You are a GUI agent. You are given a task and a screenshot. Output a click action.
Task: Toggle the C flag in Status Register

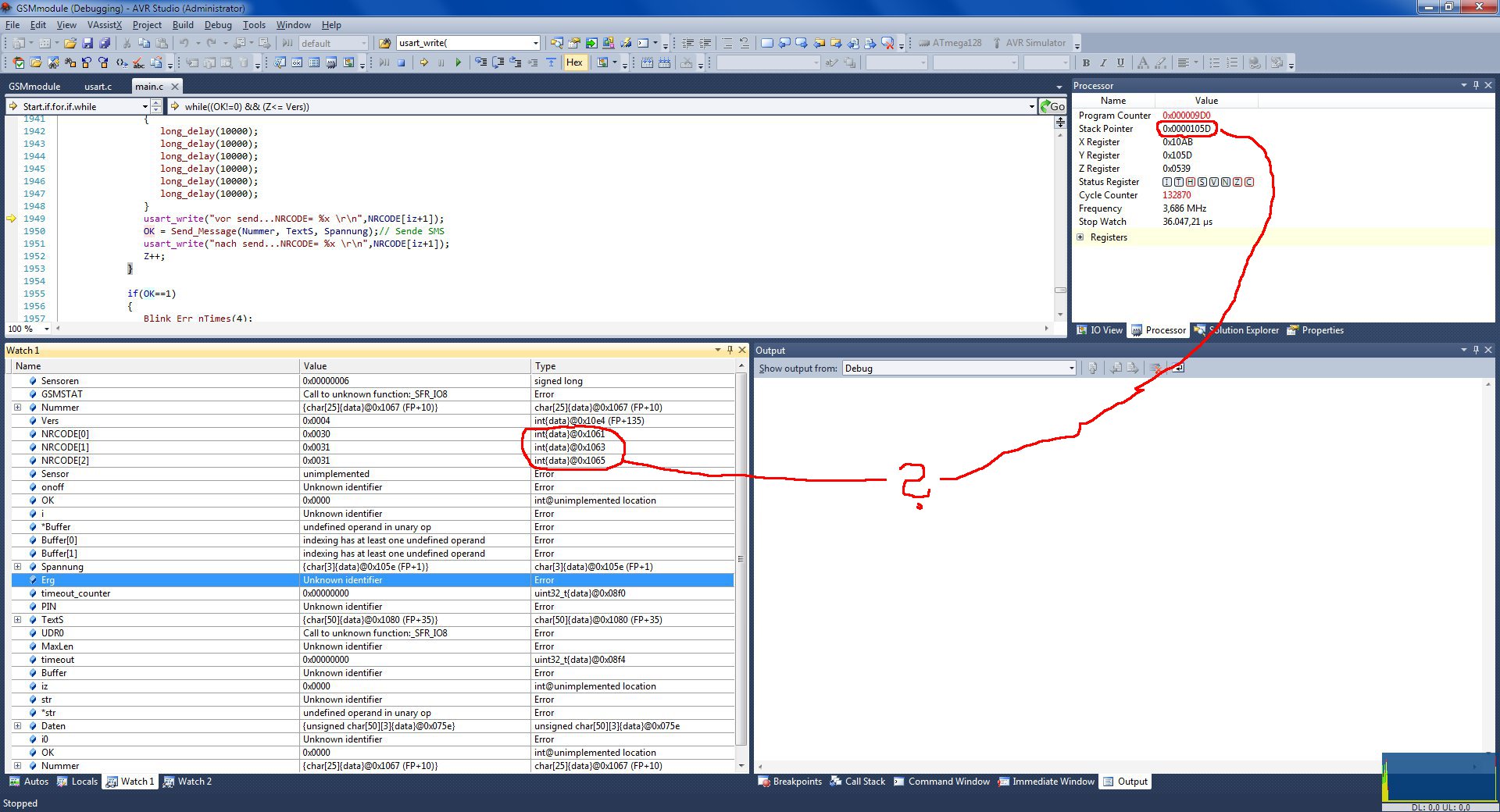(x=1249, y=182)
